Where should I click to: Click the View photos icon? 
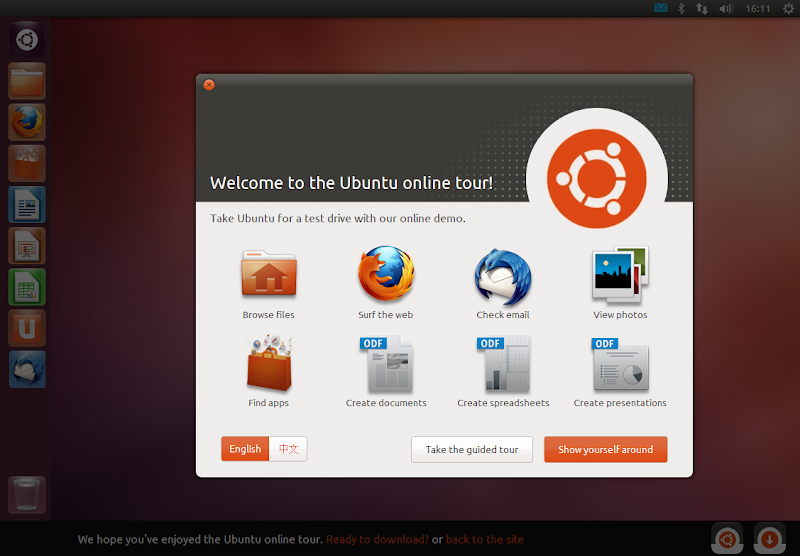click(x=620, y=274)
